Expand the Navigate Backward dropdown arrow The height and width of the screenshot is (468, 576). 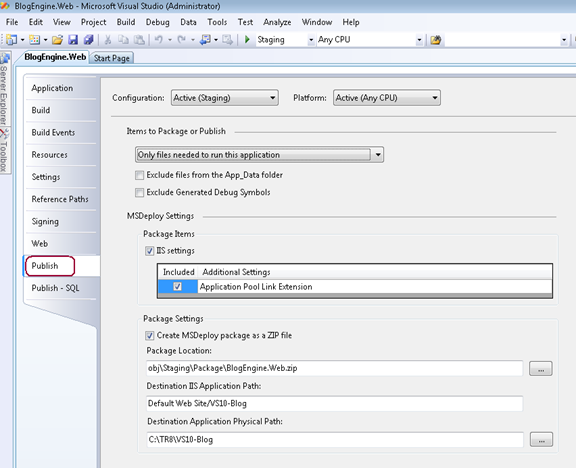[216, 40]
